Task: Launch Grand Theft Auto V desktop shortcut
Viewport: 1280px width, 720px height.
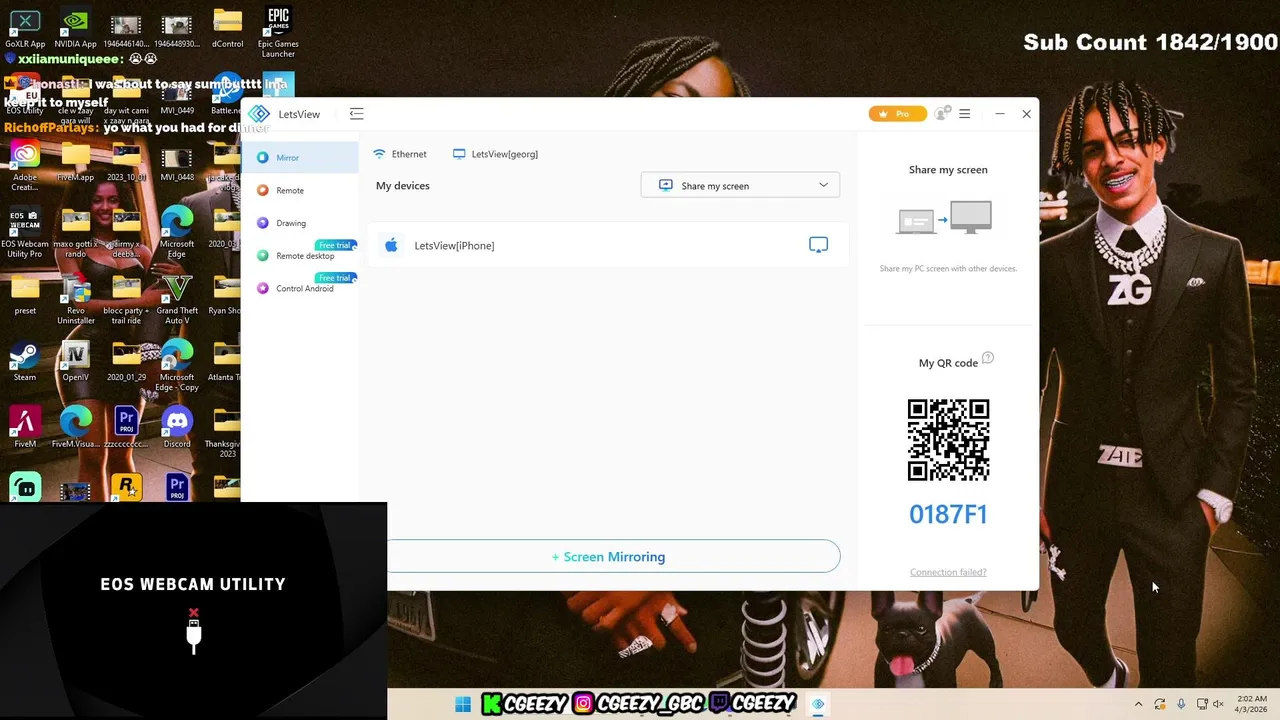Action: [177, 300]
